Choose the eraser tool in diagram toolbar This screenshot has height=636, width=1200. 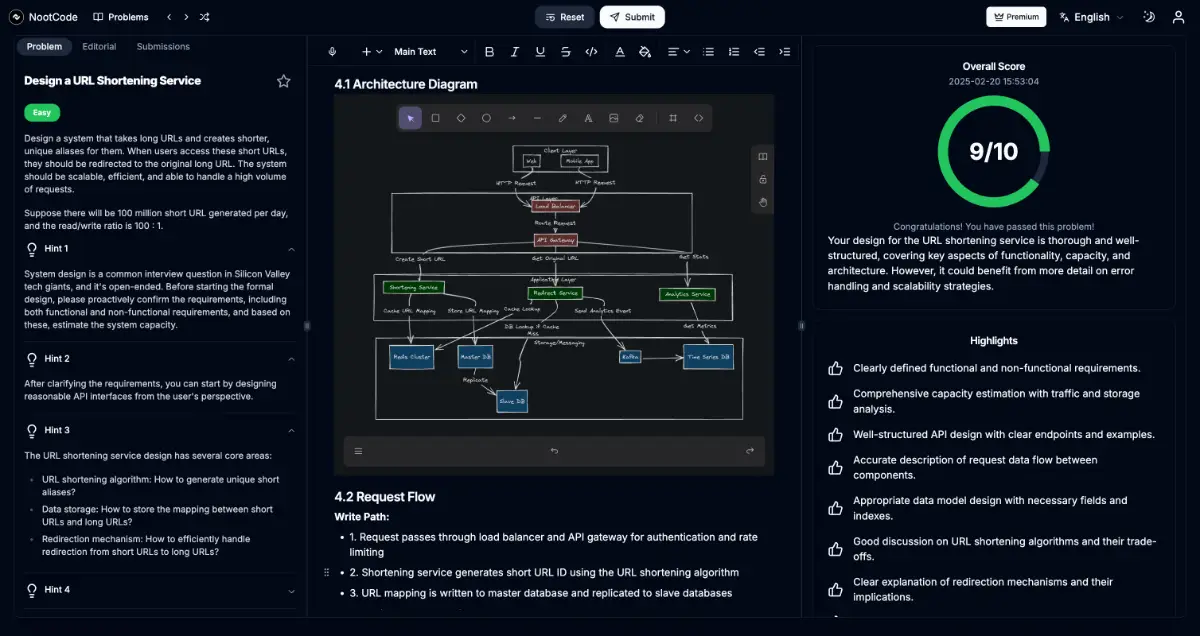pos(640,118)
